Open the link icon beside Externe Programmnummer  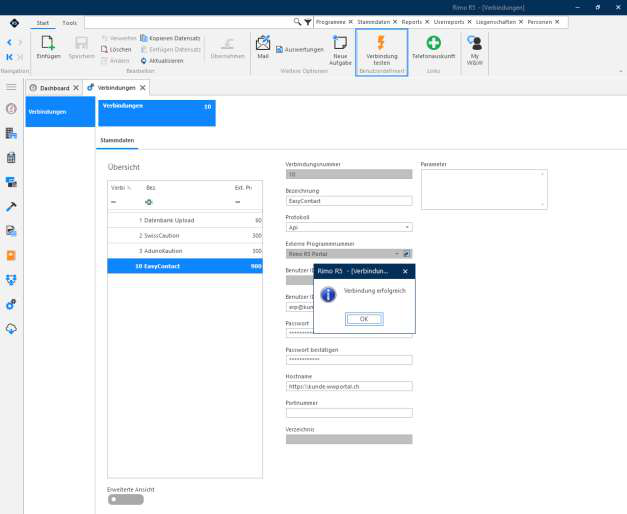(407, 254)
